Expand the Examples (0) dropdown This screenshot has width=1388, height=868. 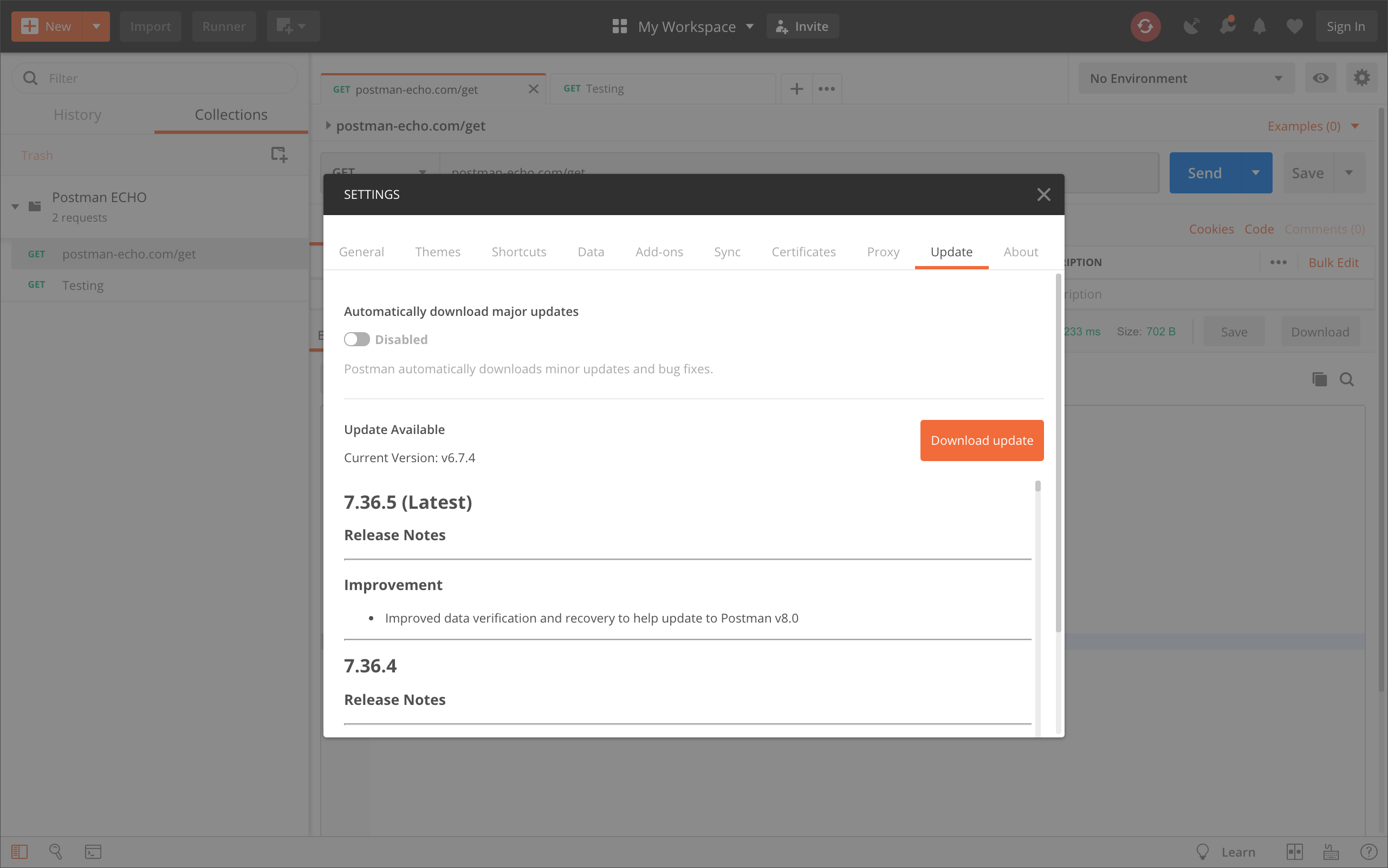1355,126
